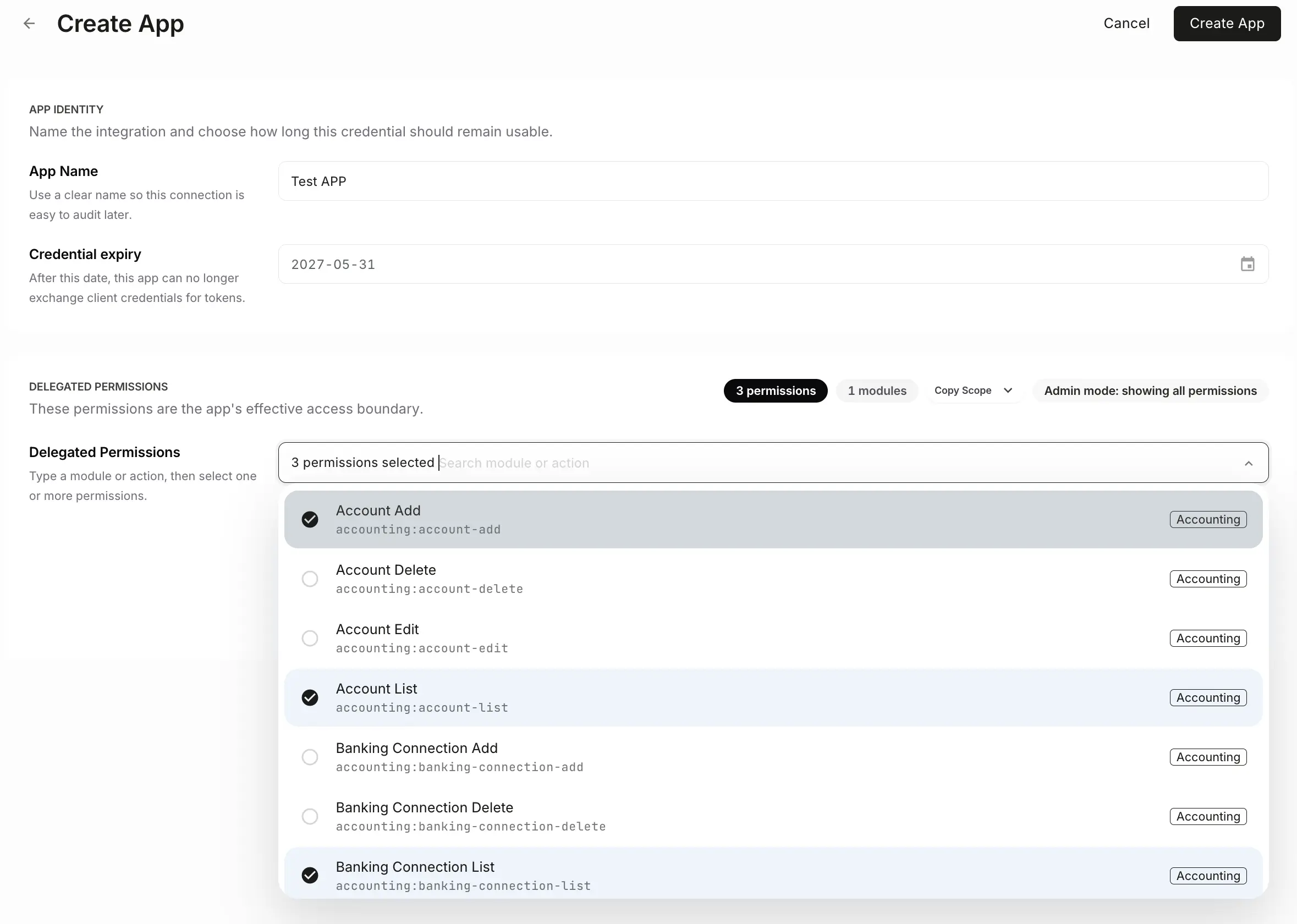Click the Credential expiry date field
Viewport: 1297px width, 924px height.
pos(773,264)
